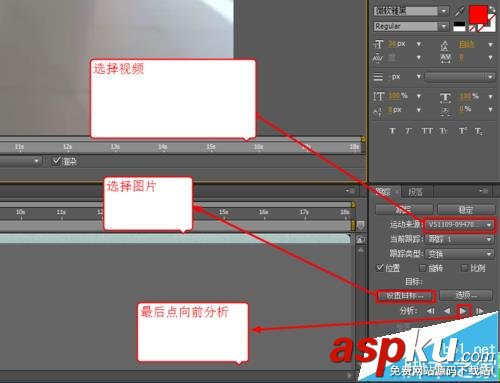Enable the 旋转 rotation checkbox
This screenshot has width=500, height=383.
coord(422,268)
